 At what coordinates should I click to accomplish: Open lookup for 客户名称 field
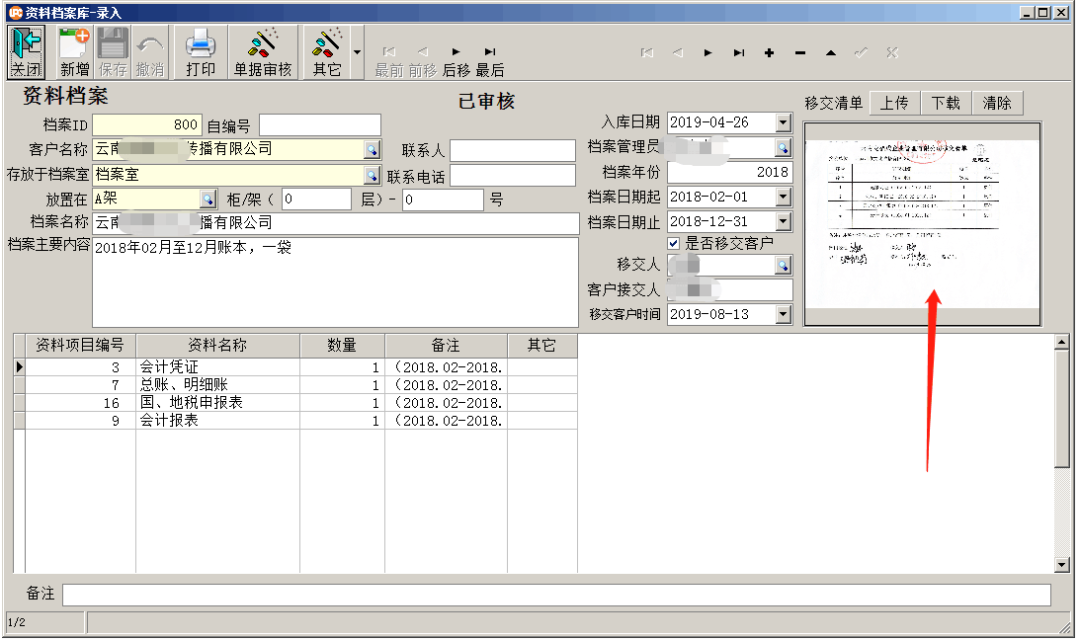click(x=372, y=149)
